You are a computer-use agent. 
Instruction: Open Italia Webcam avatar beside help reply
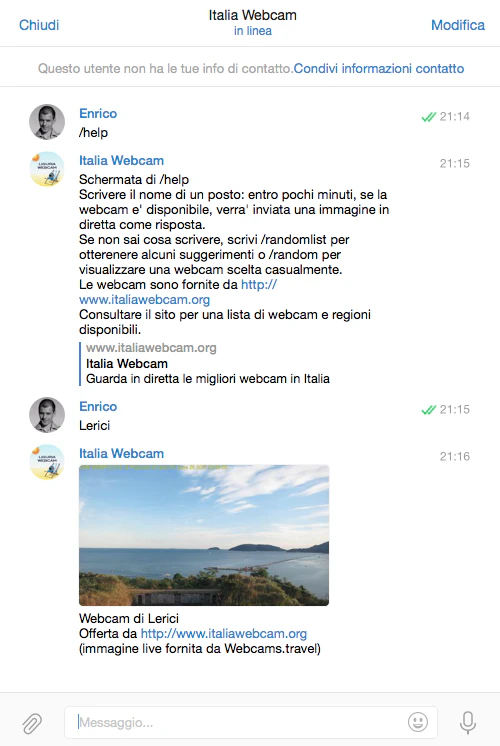[x=47, y=169]
